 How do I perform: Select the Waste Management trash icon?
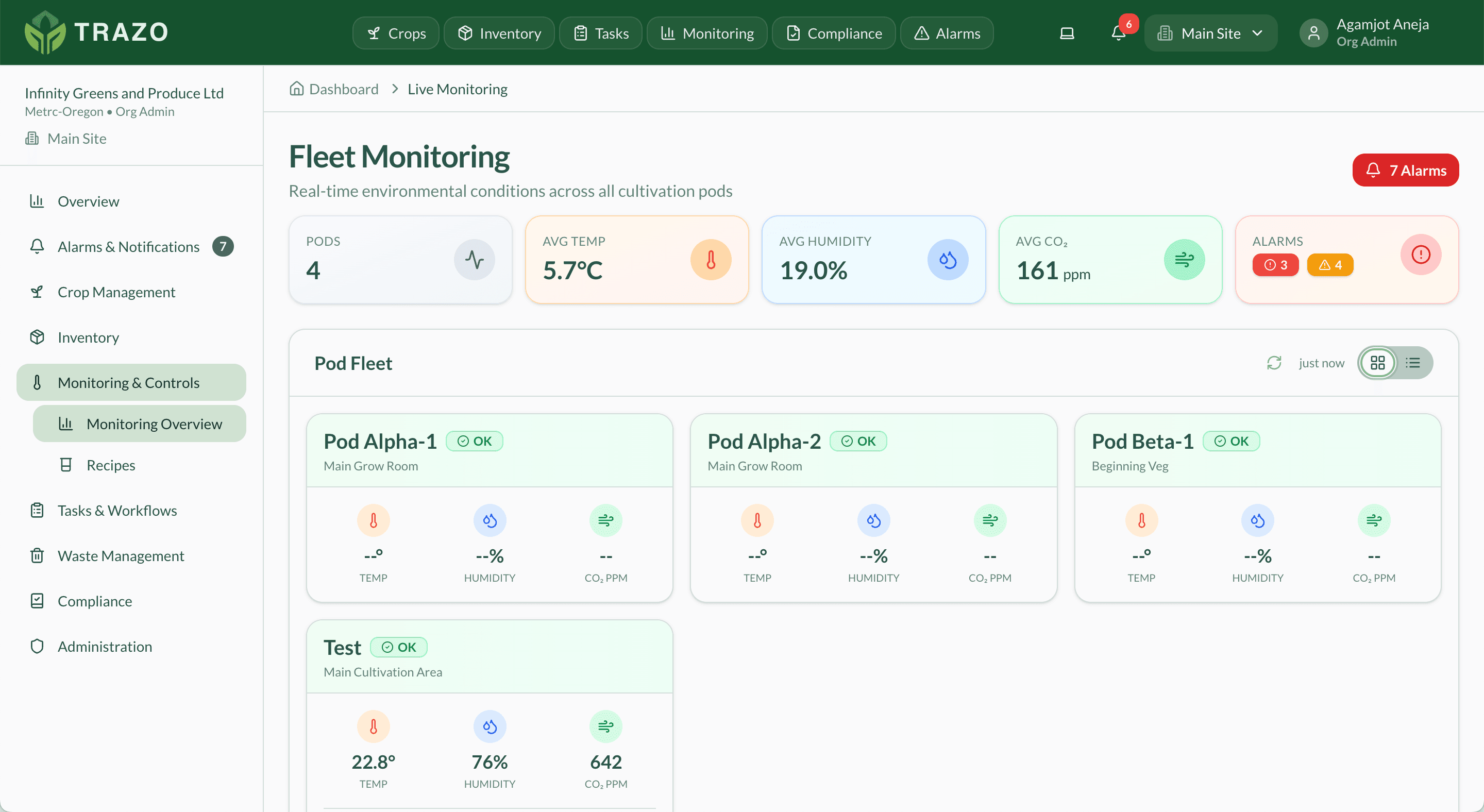click(x=37, y=555)
